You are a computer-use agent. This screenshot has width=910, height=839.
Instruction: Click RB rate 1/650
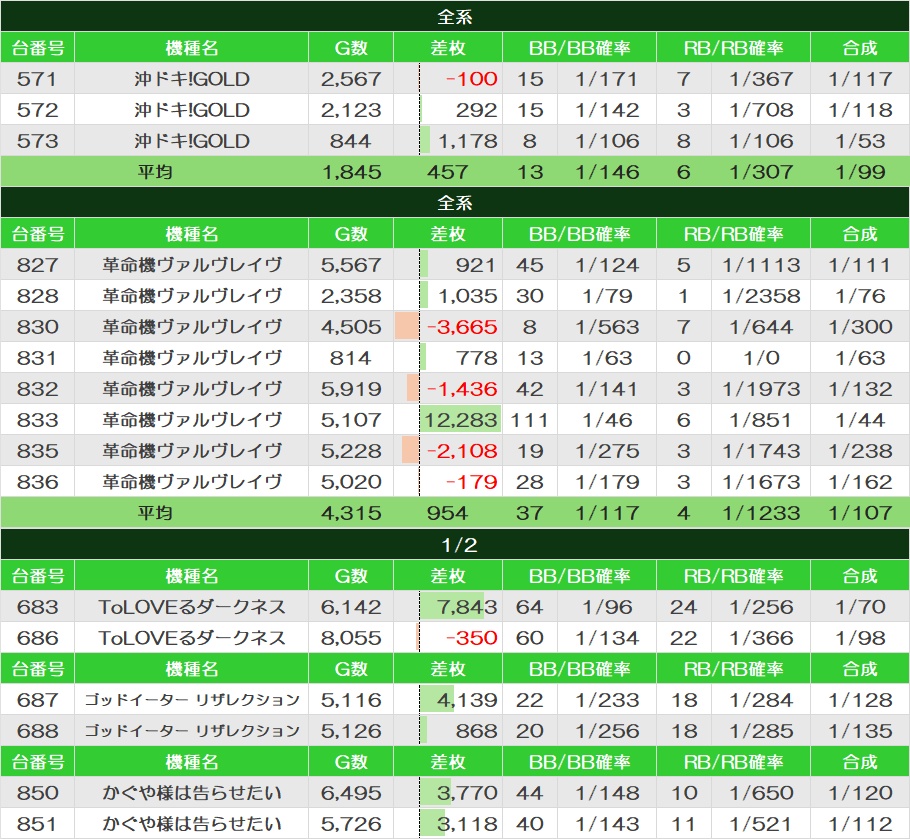[x=761, y=793]
